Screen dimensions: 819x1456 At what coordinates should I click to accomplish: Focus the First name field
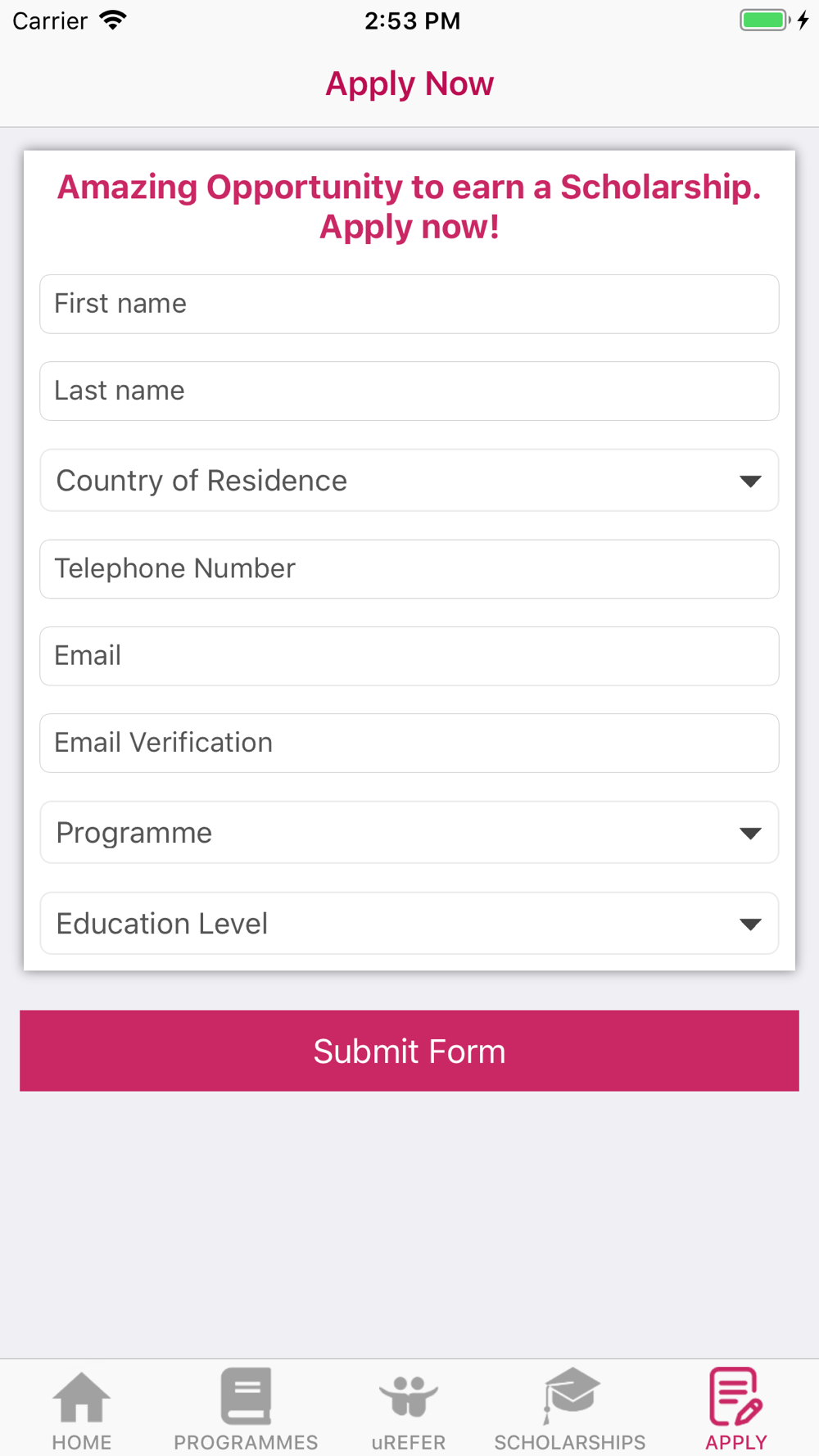(409, 304)
